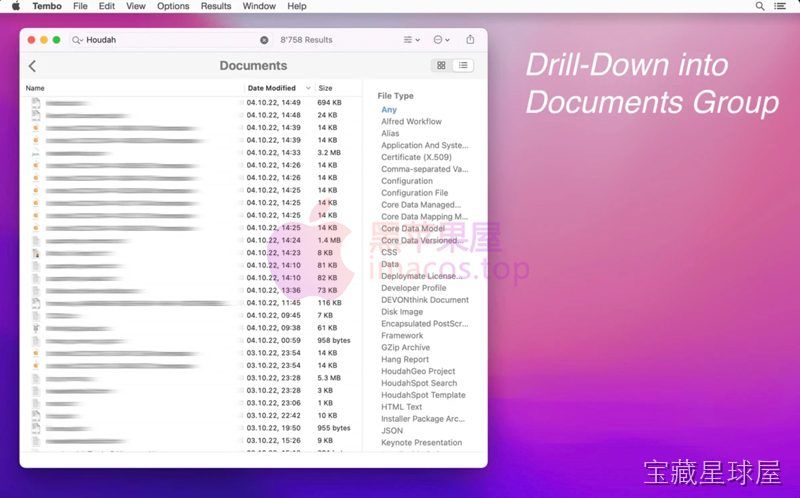Go back with the chevron arrow
The height and width of the screenshot is (498, 800).
pos(32,66)
